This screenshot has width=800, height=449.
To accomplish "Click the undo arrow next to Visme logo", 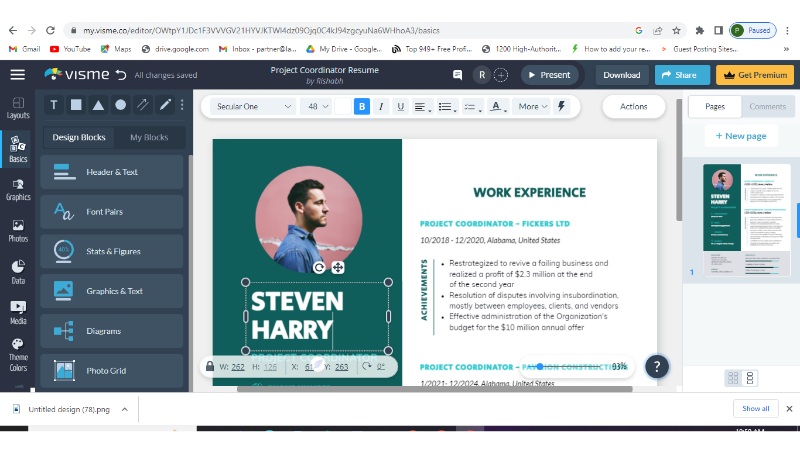I will [121, 75].
